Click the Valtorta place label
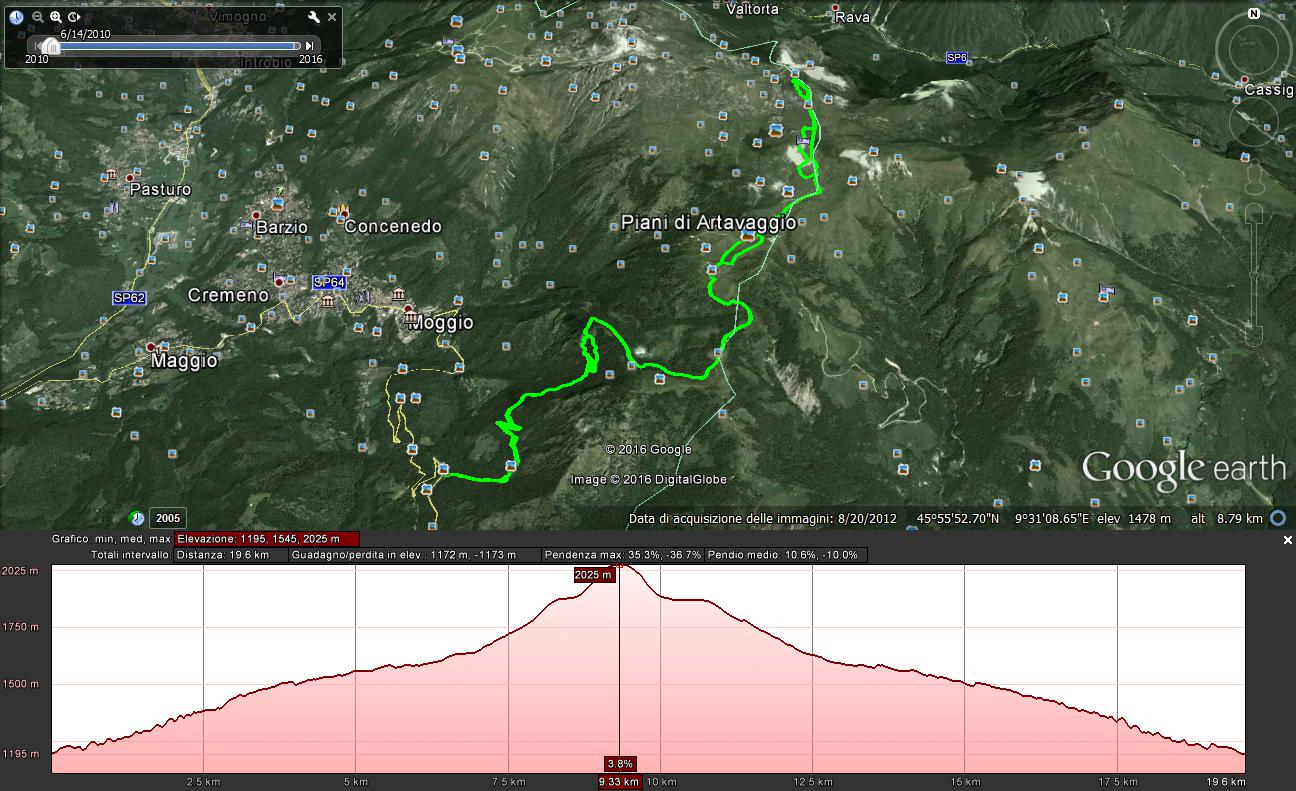The height and width of the screenshot is (791, 1296). point(752,9)
